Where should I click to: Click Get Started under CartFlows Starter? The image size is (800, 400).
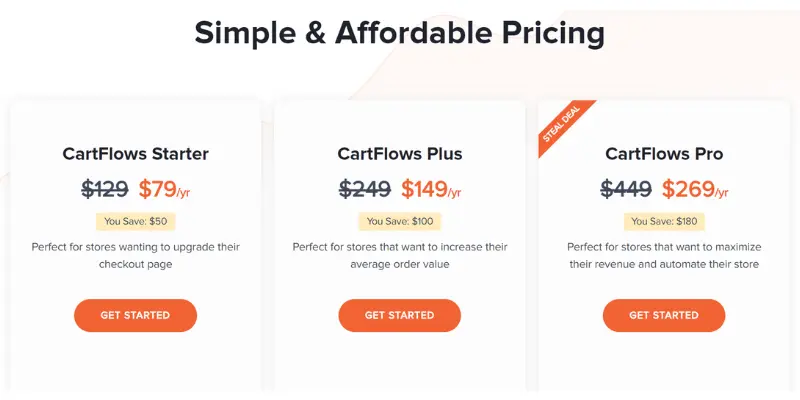pyautogui.click(x=135, y=315)
